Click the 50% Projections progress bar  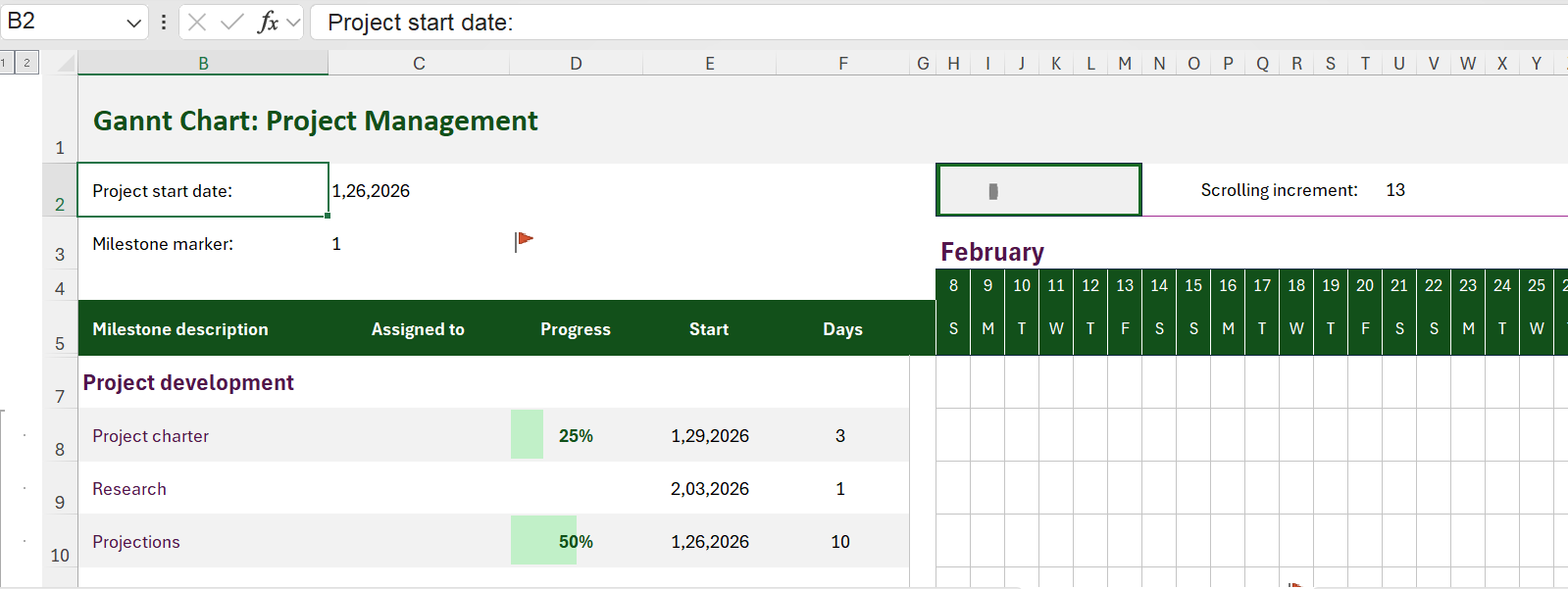click(544, 542)
